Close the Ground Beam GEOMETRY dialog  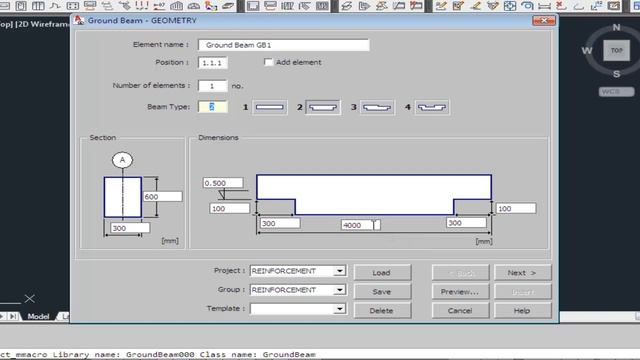pyautogui.click(x=544, y=20)
